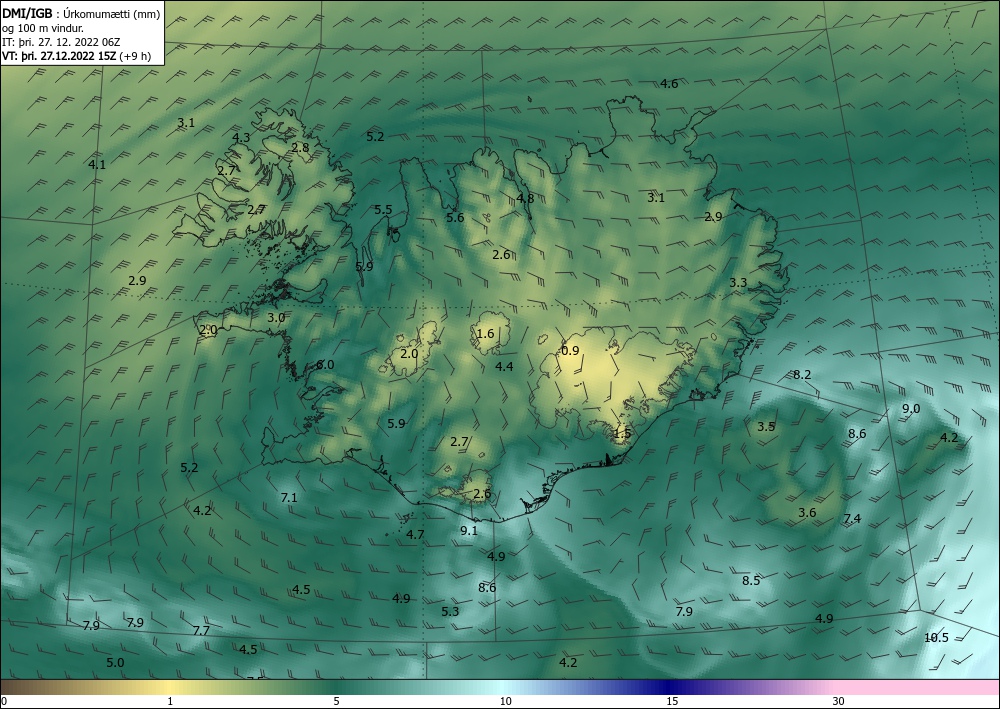Click the 9.0 value in the southeast sea
This screenshot has height=709, width=1000.
[911, 409]
